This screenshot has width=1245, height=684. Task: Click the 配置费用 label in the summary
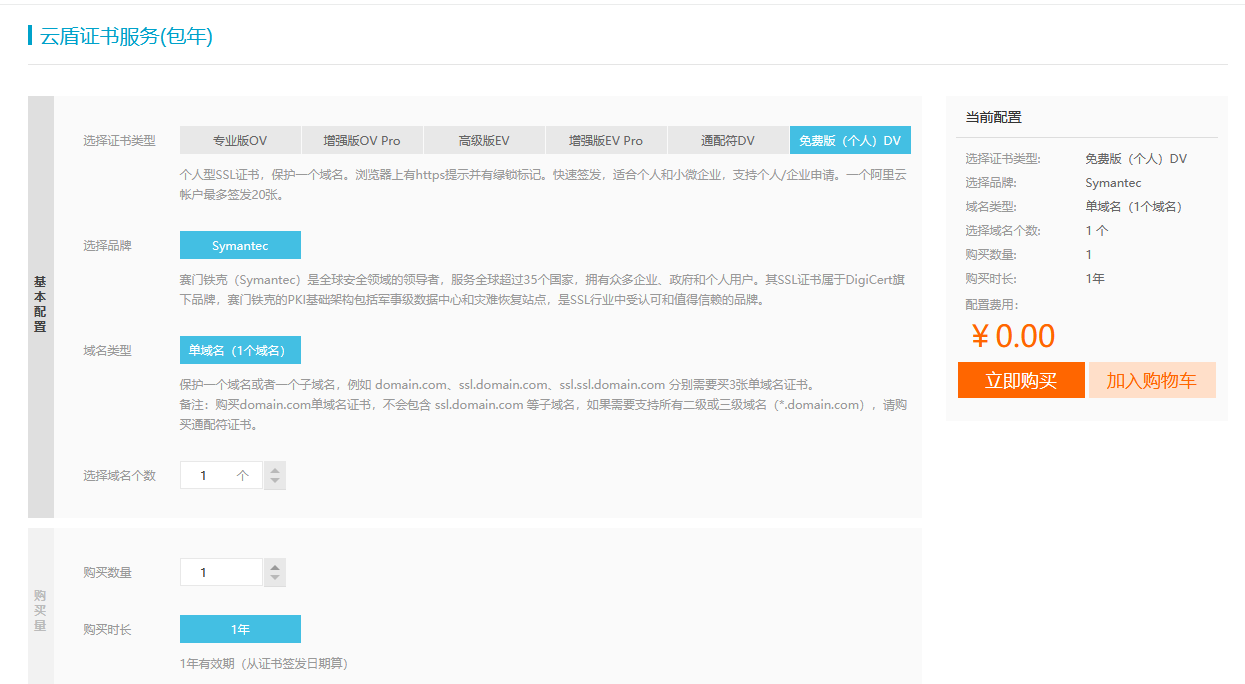click(992, 304)
